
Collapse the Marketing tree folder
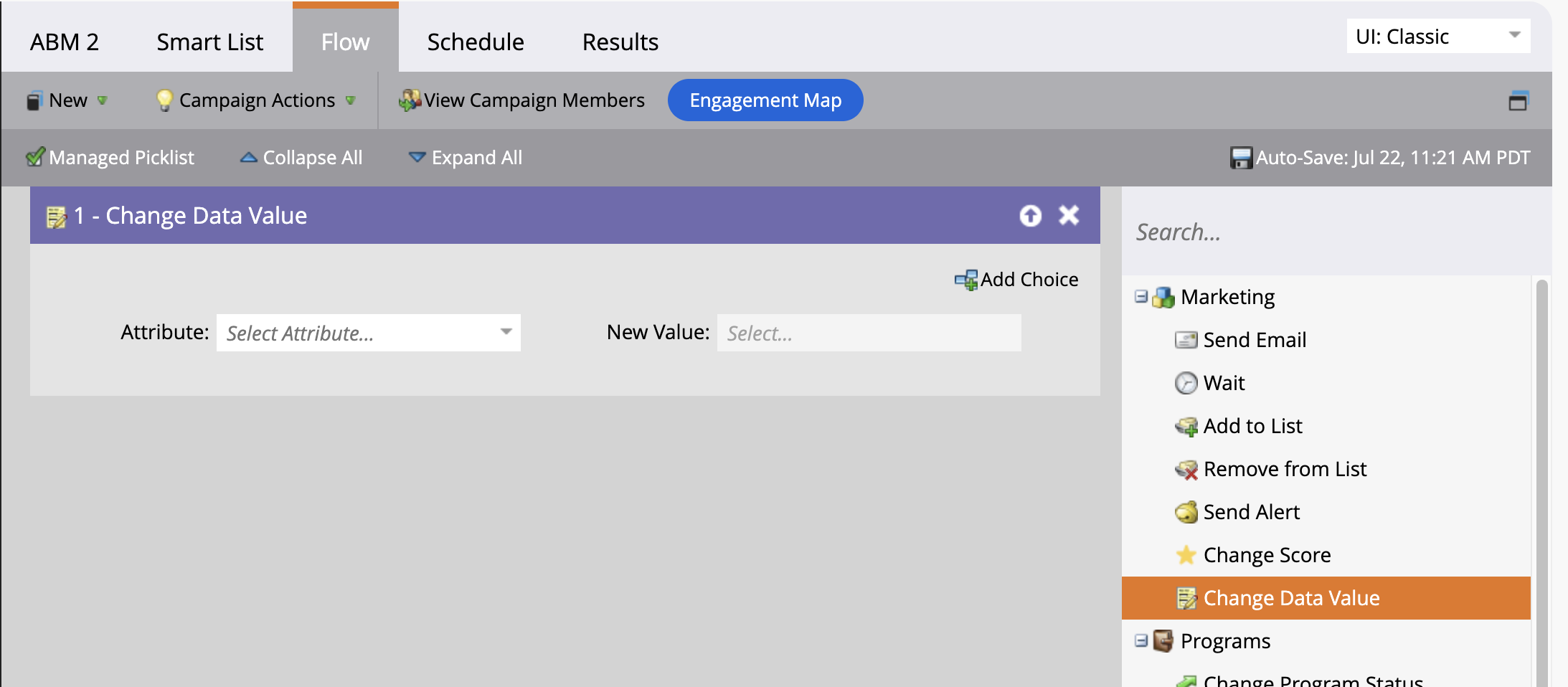1141,296
